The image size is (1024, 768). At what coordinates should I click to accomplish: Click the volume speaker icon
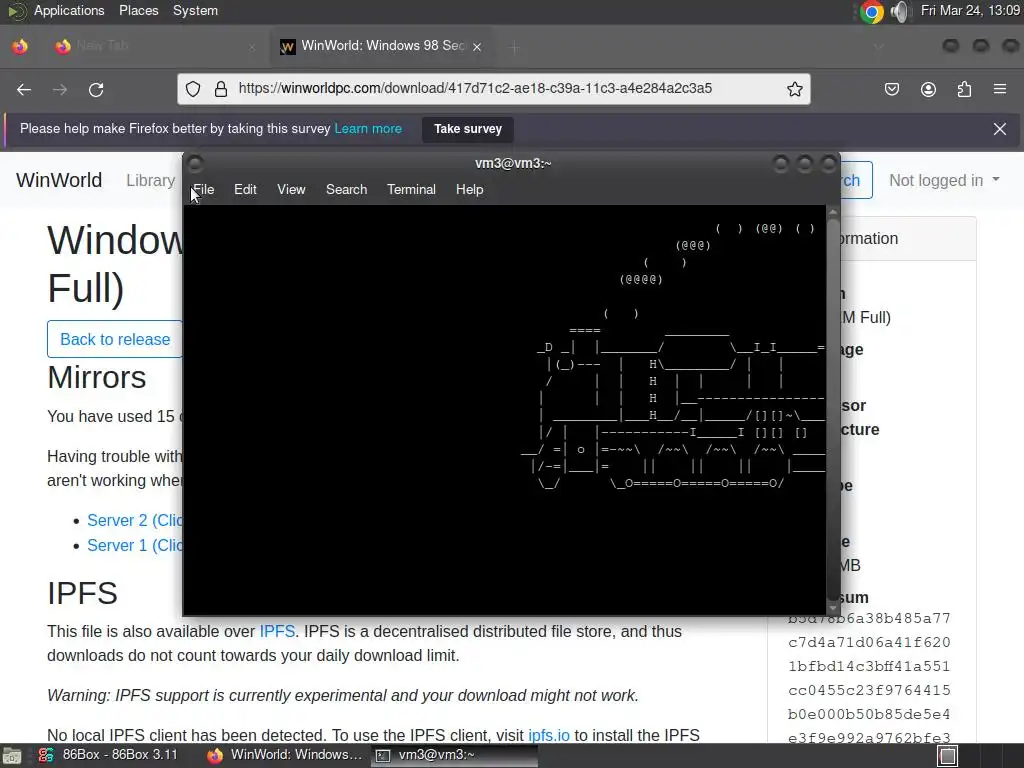900,11
